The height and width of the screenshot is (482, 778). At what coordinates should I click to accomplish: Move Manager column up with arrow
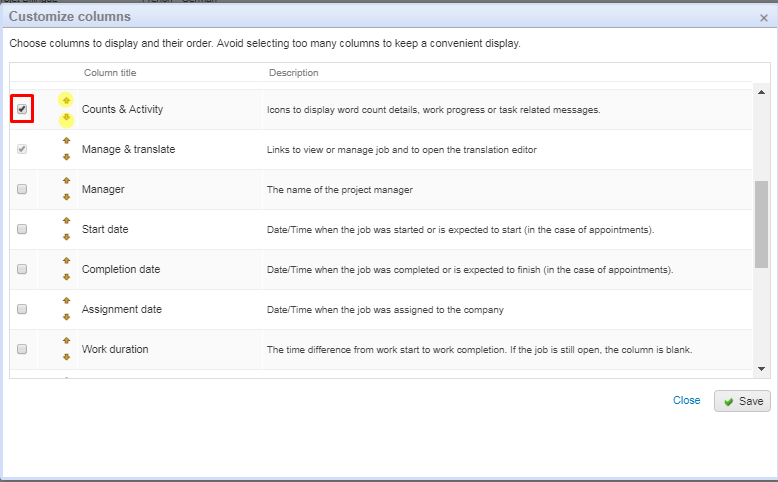tap(66, 181)
